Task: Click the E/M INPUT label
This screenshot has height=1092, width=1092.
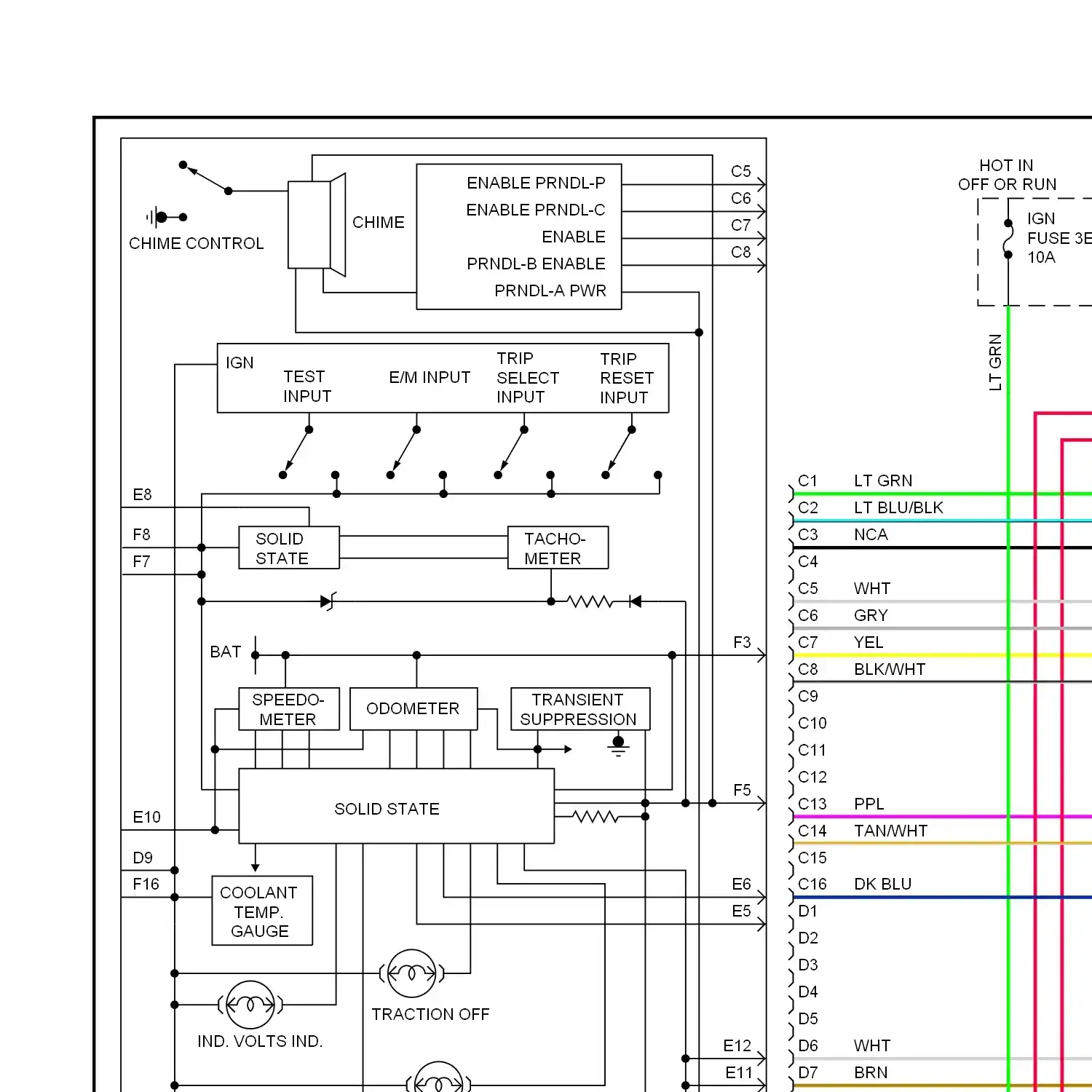Action: click(x=430, y=377)
